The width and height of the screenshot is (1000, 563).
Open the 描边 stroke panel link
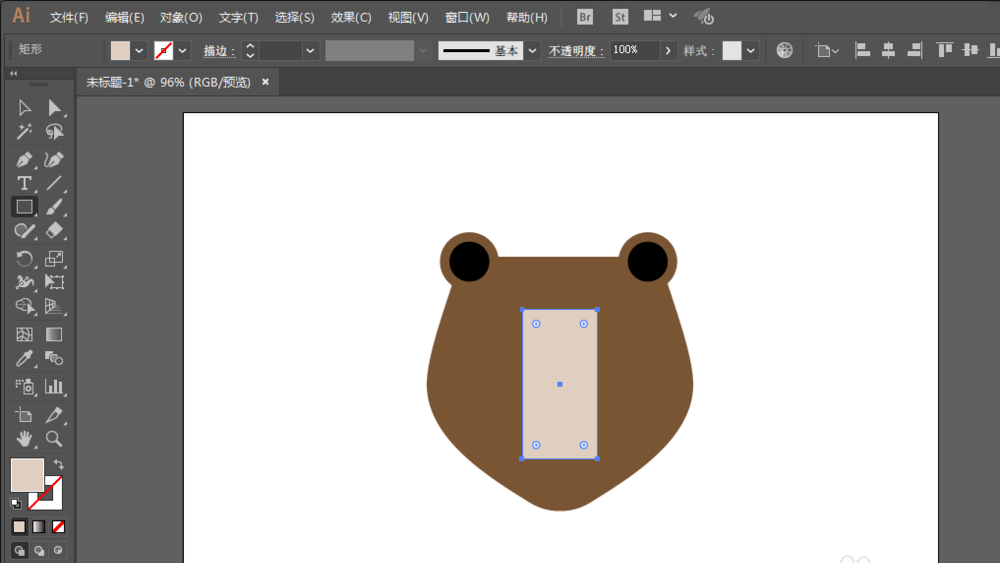tap(219, 50)
